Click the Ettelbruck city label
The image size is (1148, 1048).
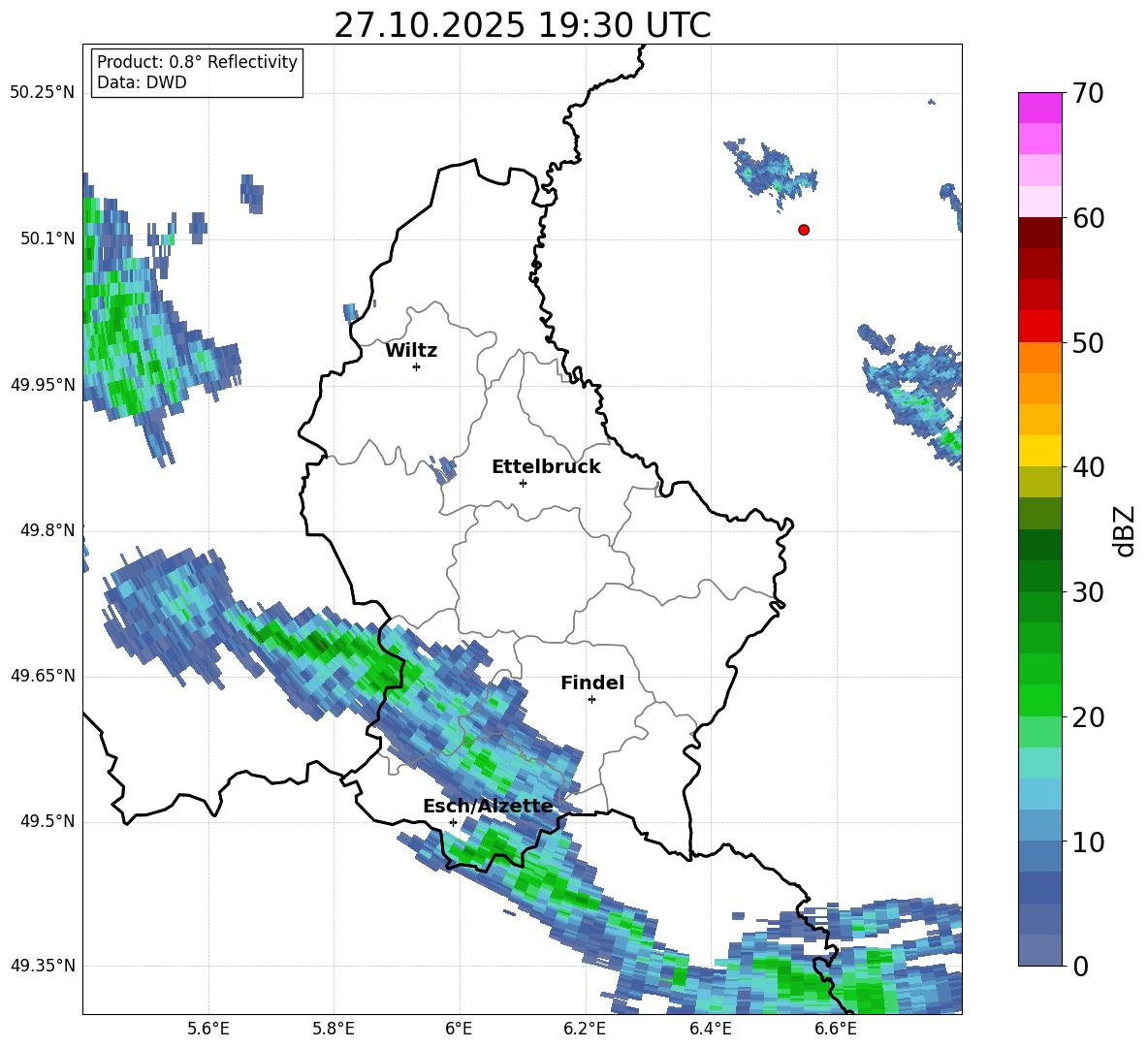pos(546,466)
